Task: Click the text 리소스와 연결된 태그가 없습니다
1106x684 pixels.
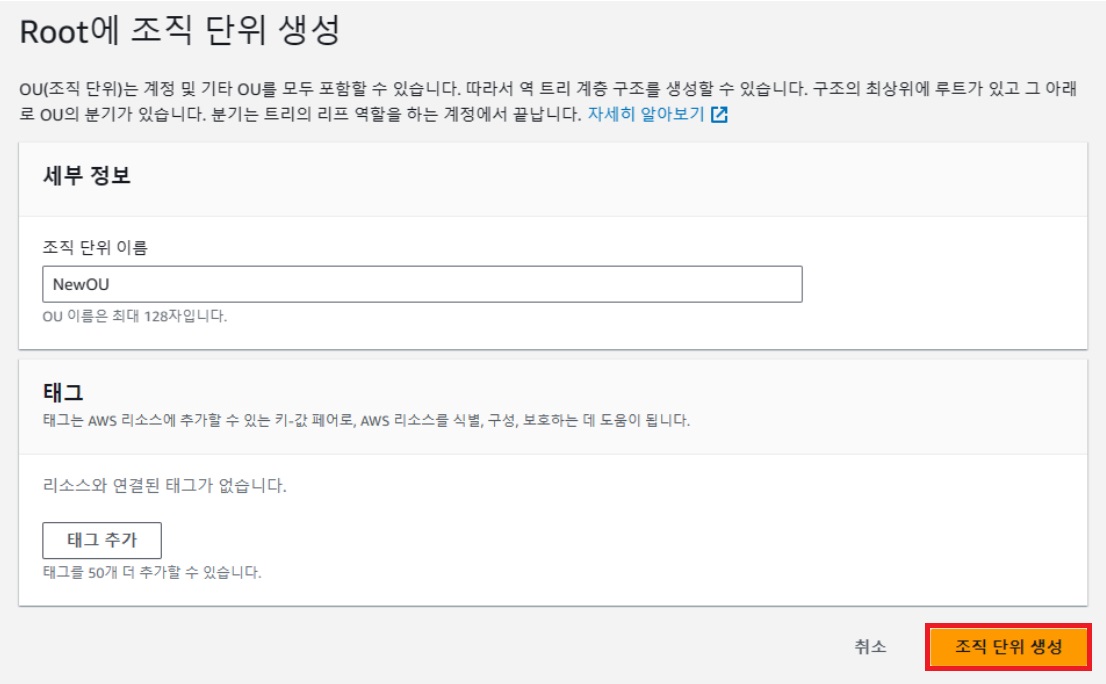Action: pyautogui.click(x=164, y=486)
